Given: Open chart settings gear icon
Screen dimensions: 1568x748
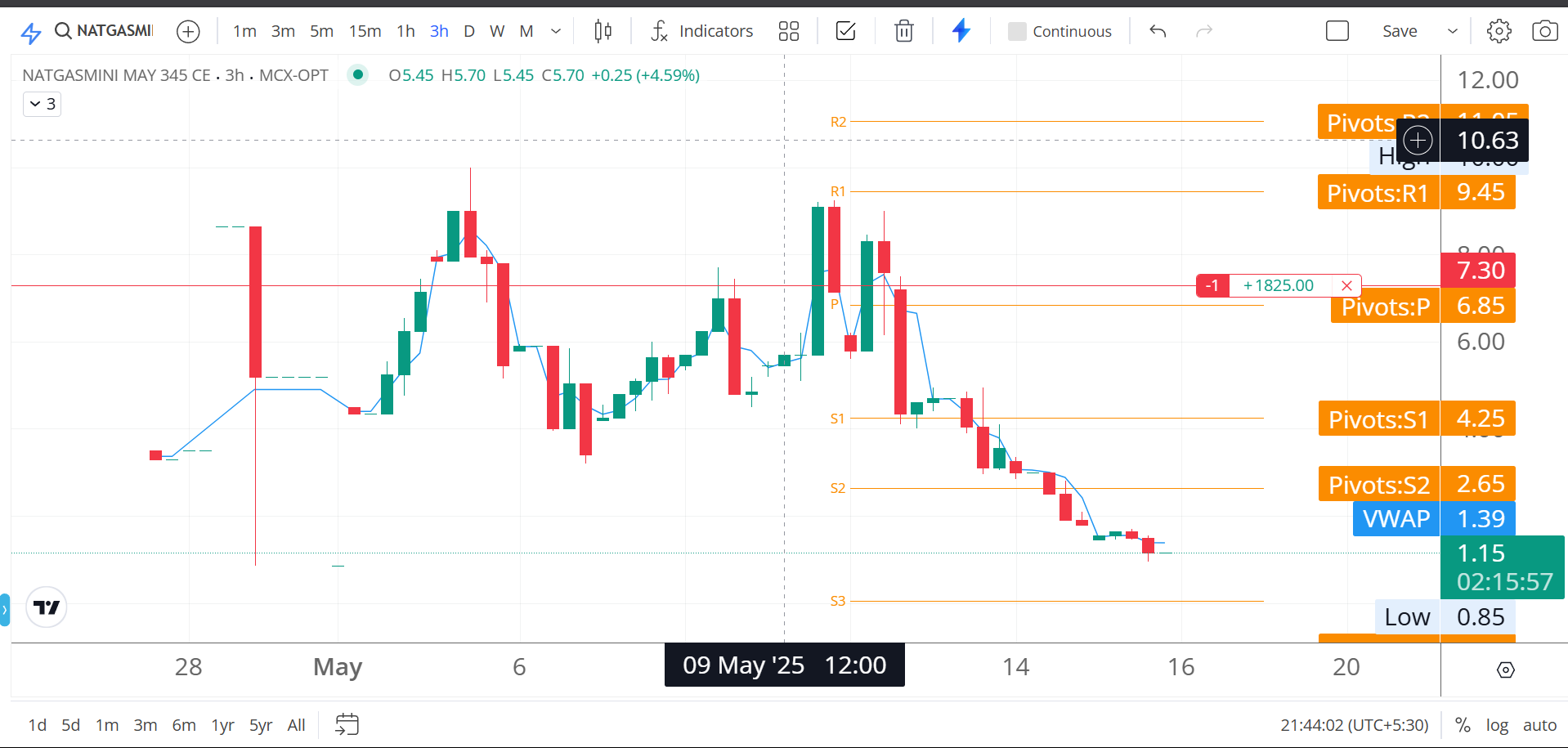Looking at the screenshot, I should pos(1499,32).
